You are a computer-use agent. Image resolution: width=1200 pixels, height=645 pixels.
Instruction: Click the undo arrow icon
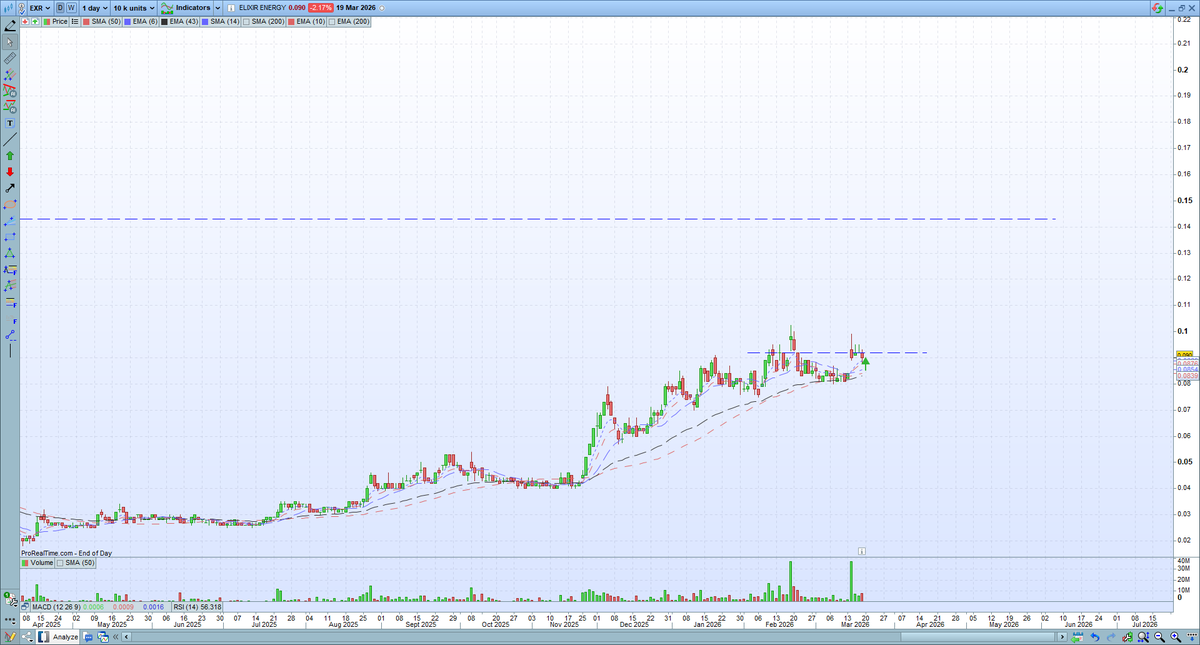[1095, 637]
